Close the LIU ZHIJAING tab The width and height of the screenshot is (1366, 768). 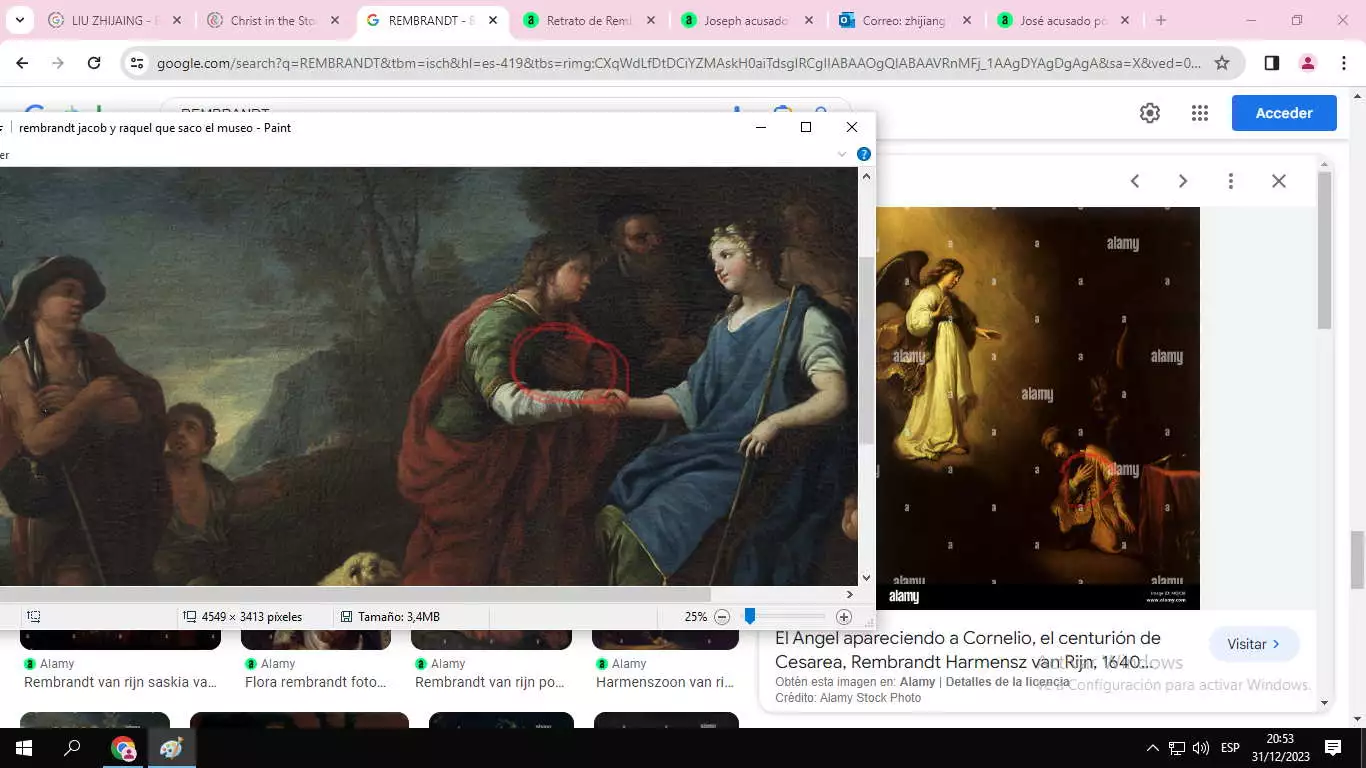[176, 20]
